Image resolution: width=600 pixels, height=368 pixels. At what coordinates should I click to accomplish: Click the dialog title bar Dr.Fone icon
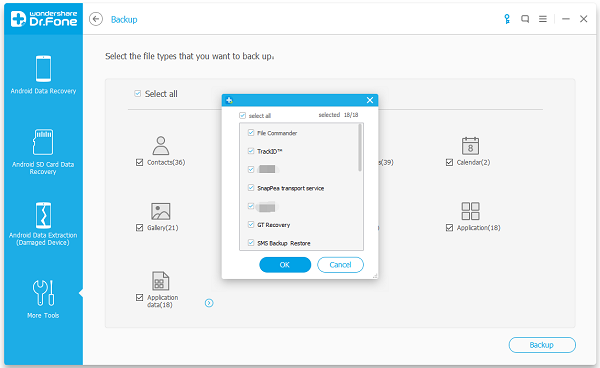coord(229,100)
